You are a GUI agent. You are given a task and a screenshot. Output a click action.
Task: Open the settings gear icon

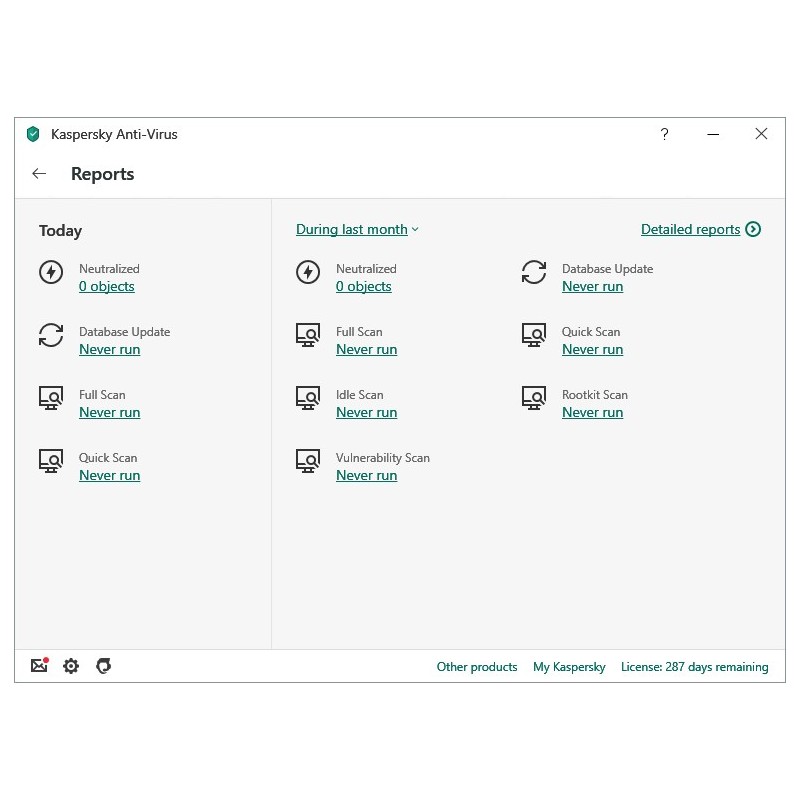pos(71,666)
